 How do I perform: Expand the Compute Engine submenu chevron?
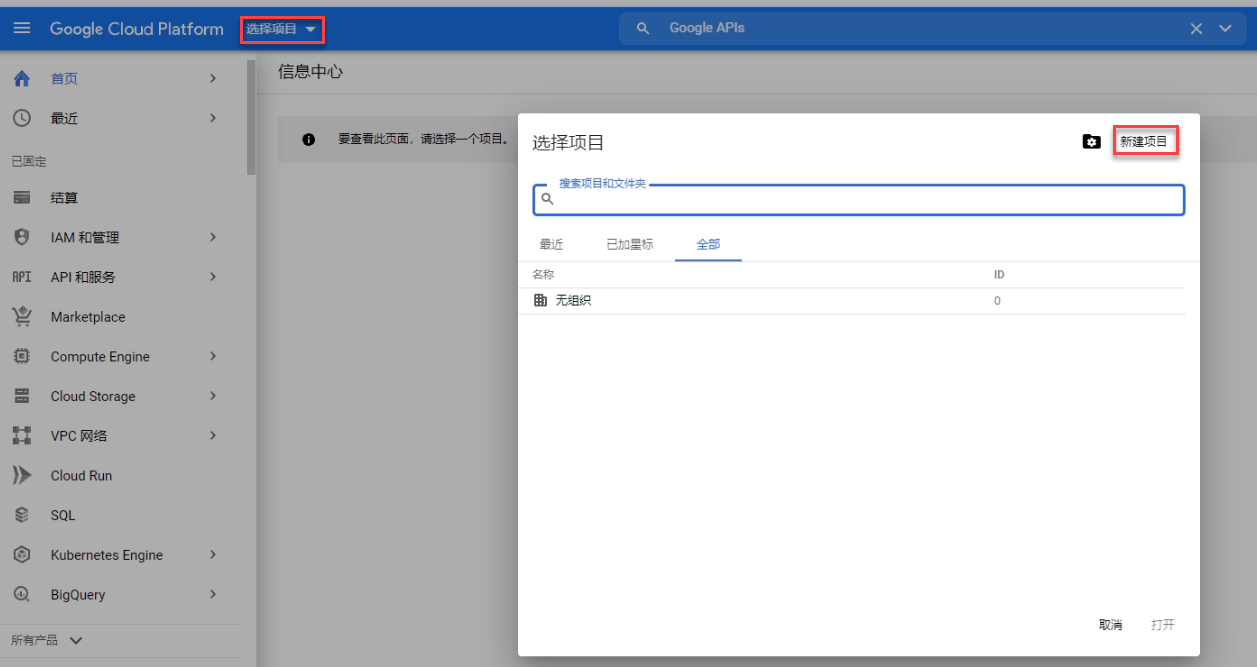(x=213, y=356)
